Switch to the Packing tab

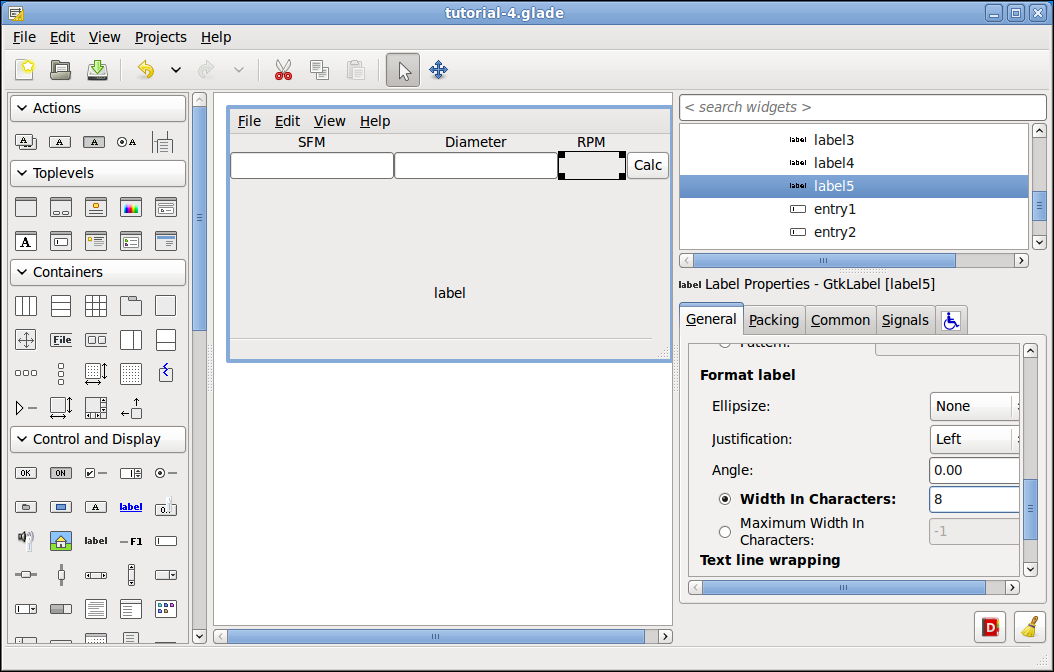click(x=774, y=321)
